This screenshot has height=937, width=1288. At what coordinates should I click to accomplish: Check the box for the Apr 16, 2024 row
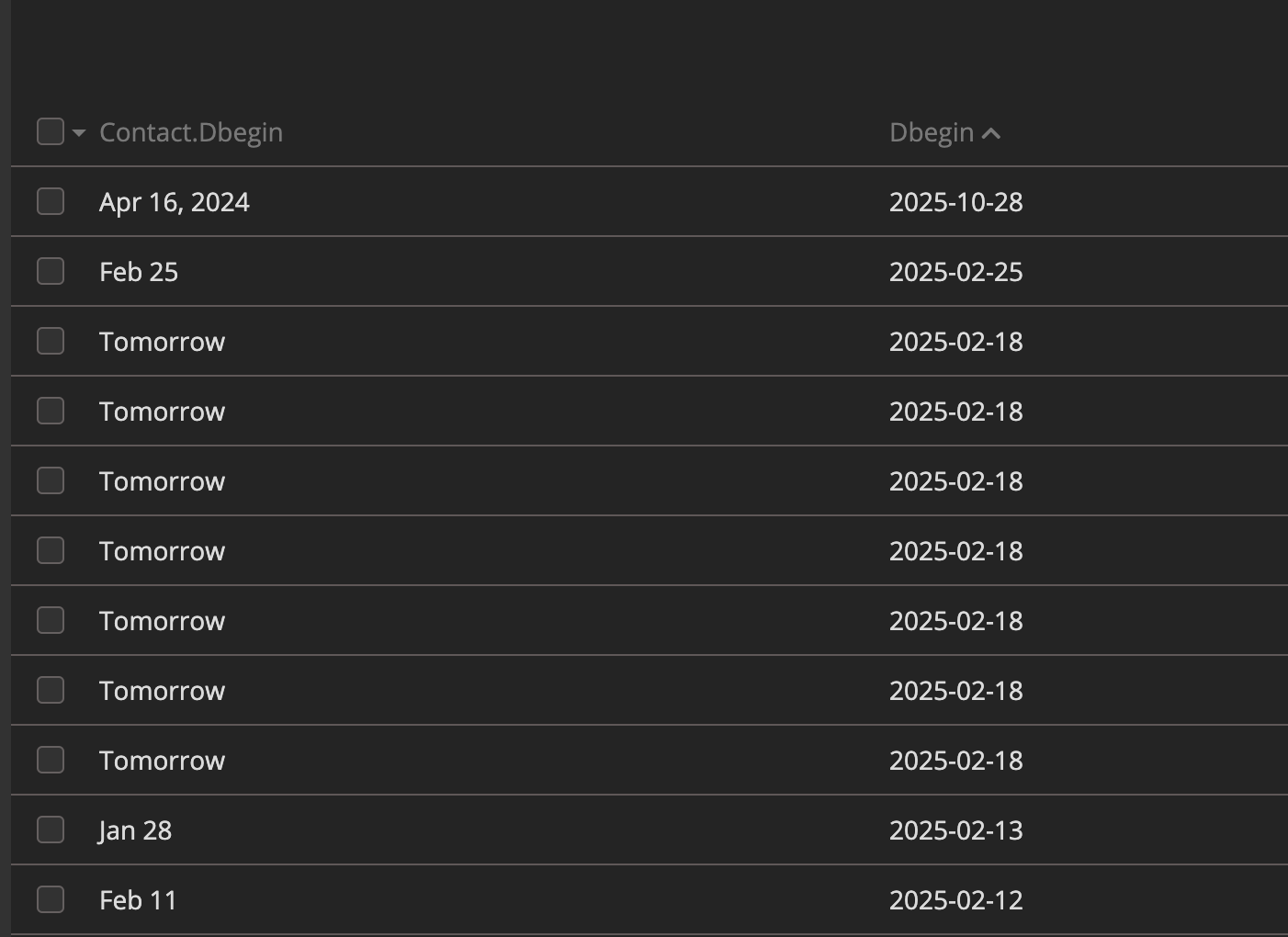(51, 201)
